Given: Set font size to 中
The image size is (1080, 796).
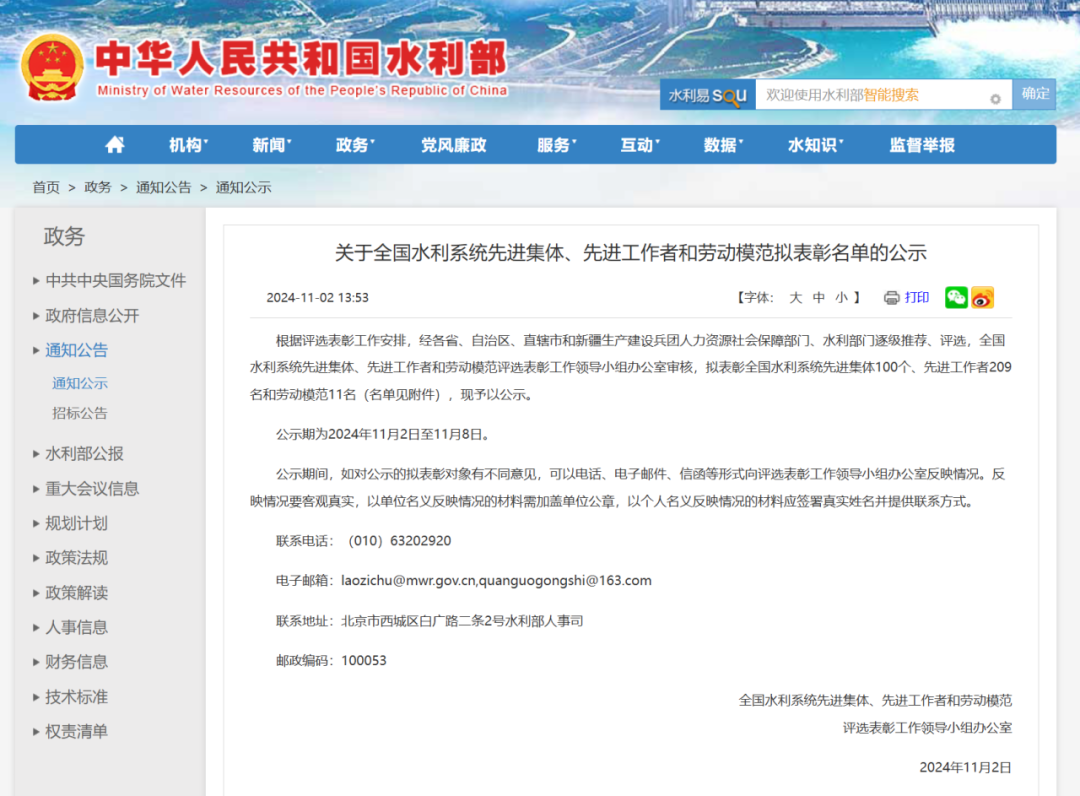Looking at the screenshot, I should click(819, 297).
